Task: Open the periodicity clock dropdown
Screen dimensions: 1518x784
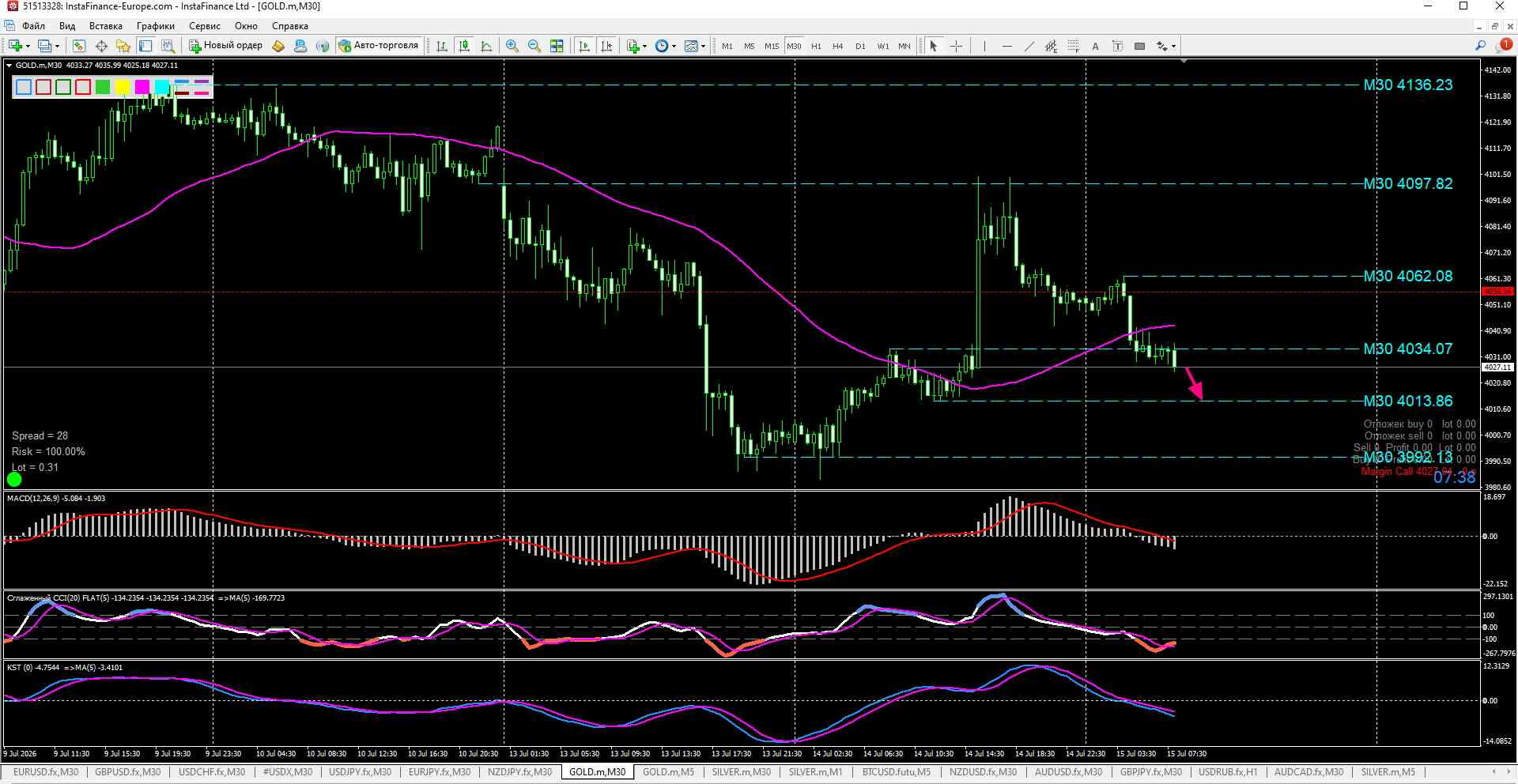Action: [674, 46]
